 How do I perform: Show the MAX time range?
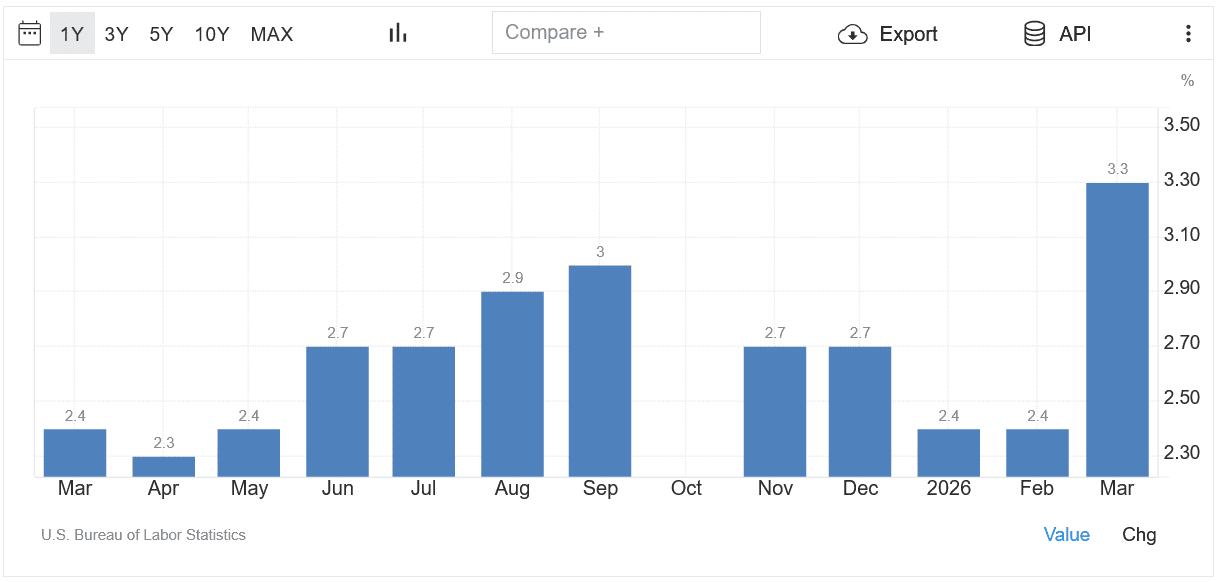272,34
